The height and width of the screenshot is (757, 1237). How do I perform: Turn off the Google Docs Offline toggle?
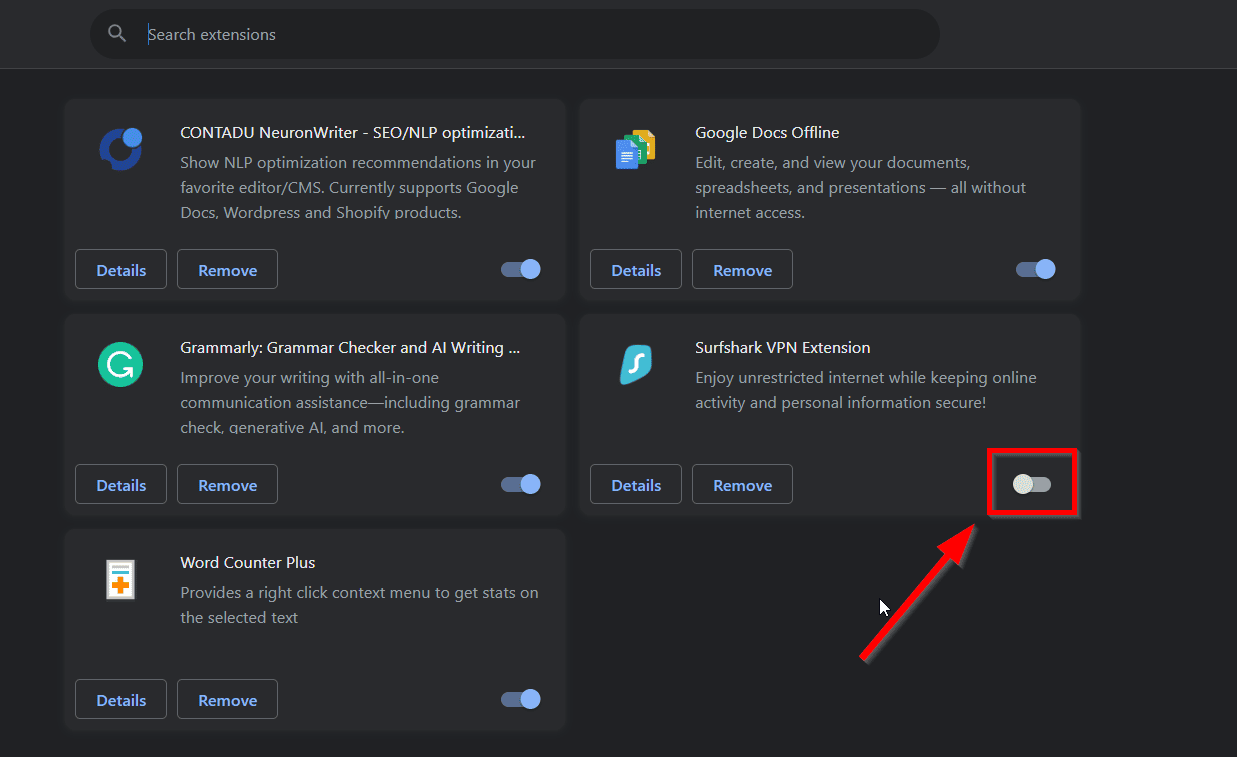pos(1036,269)
